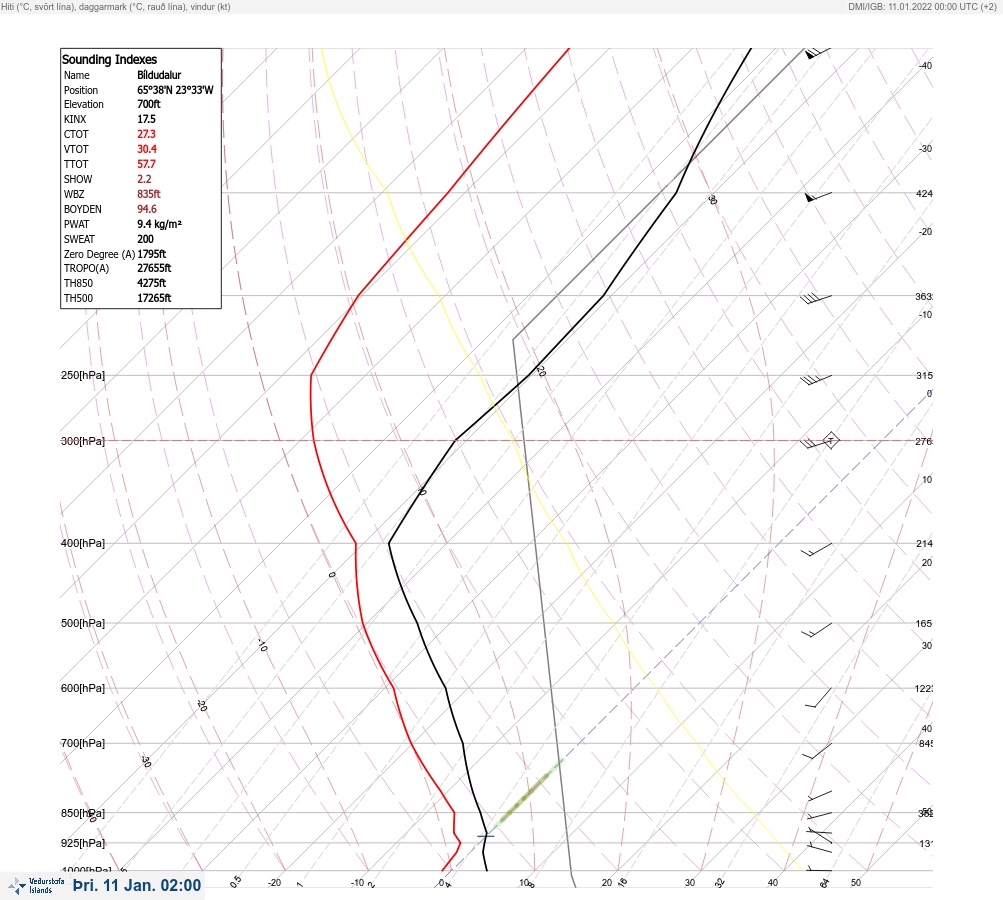Click the WBZ value '835ft'
1003x900 pixels.
tap(148, 194)
